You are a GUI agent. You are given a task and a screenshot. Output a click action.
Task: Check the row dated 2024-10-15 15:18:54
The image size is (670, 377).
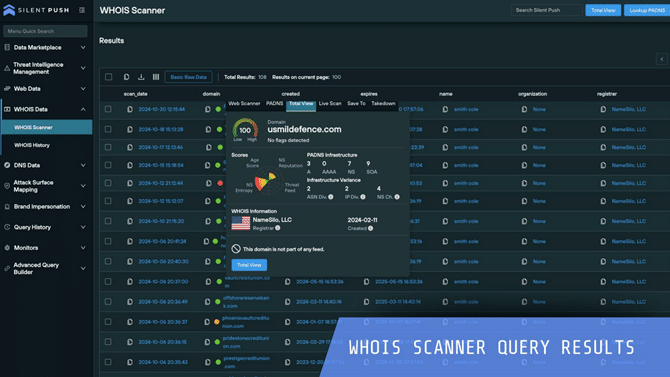(x=108, y=165)
